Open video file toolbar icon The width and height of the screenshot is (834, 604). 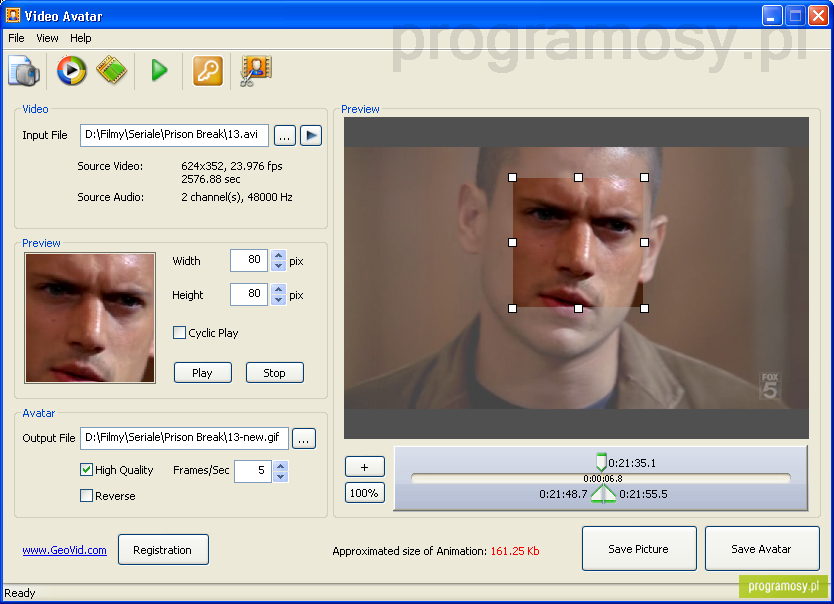(x=23, y=71)
